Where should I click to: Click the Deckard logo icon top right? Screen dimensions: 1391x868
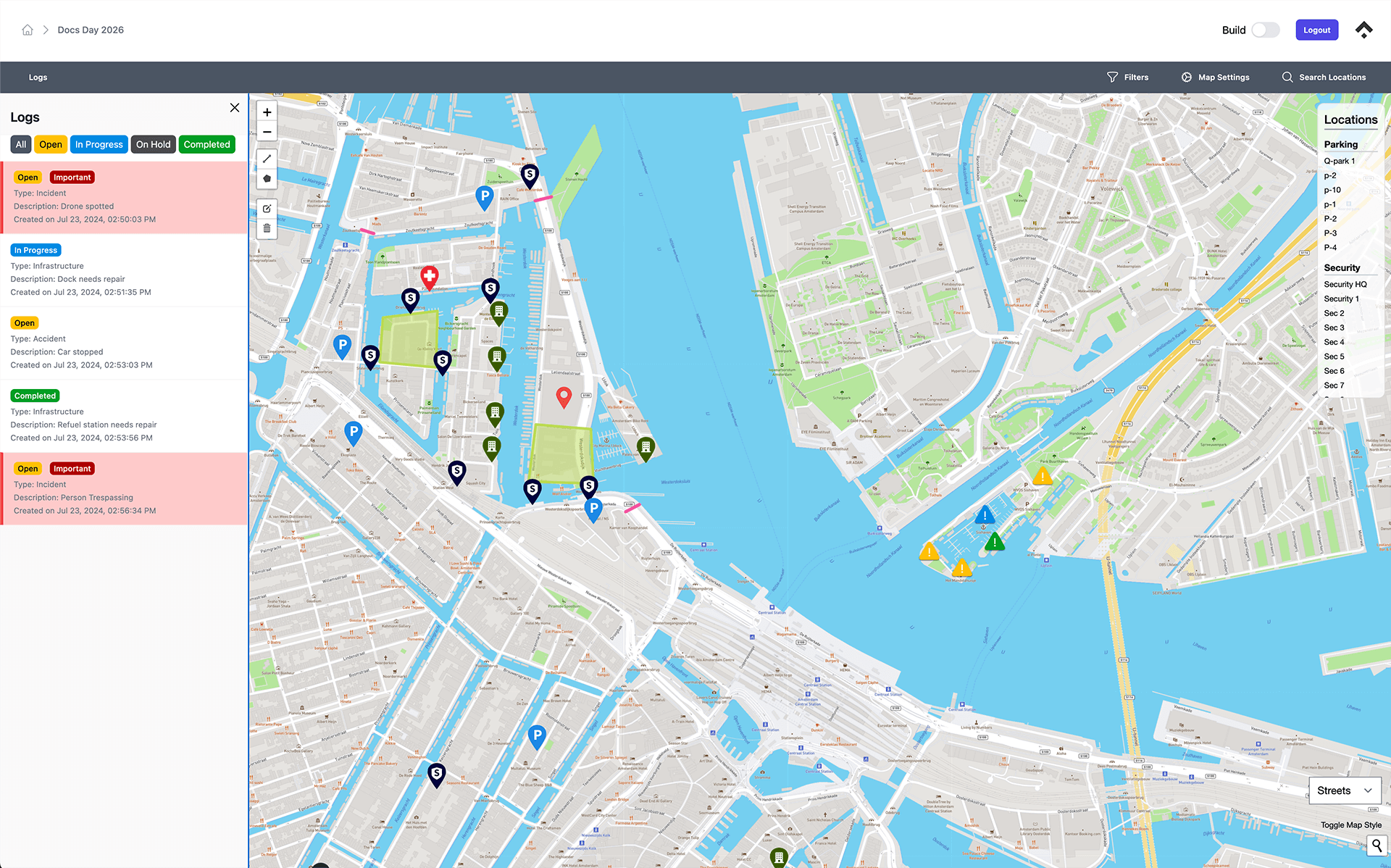pos(1363,29)
